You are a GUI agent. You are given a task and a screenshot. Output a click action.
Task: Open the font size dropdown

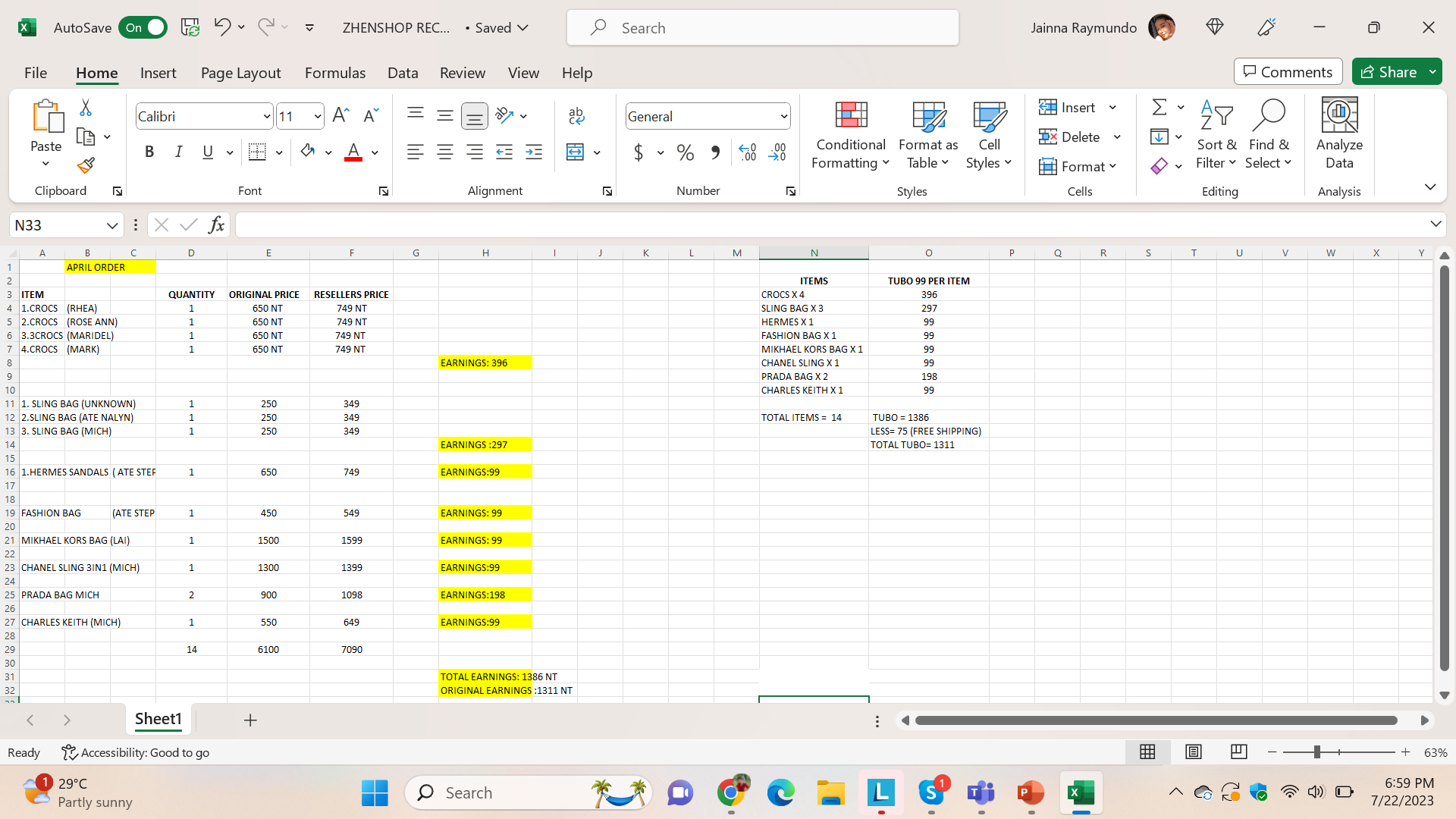point(318,116)
